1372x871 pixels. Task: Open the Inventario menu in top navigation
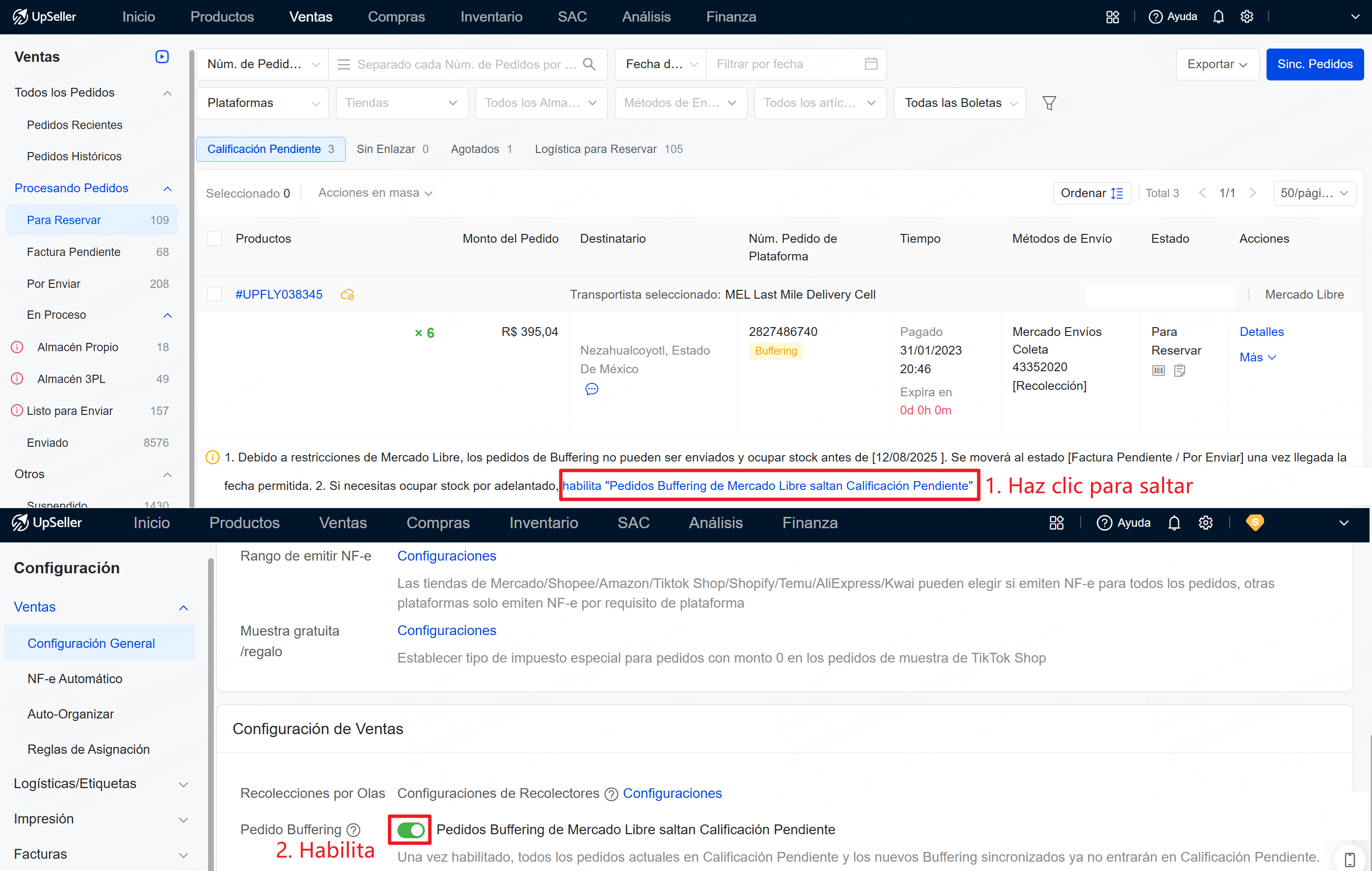tap(491, 17)
